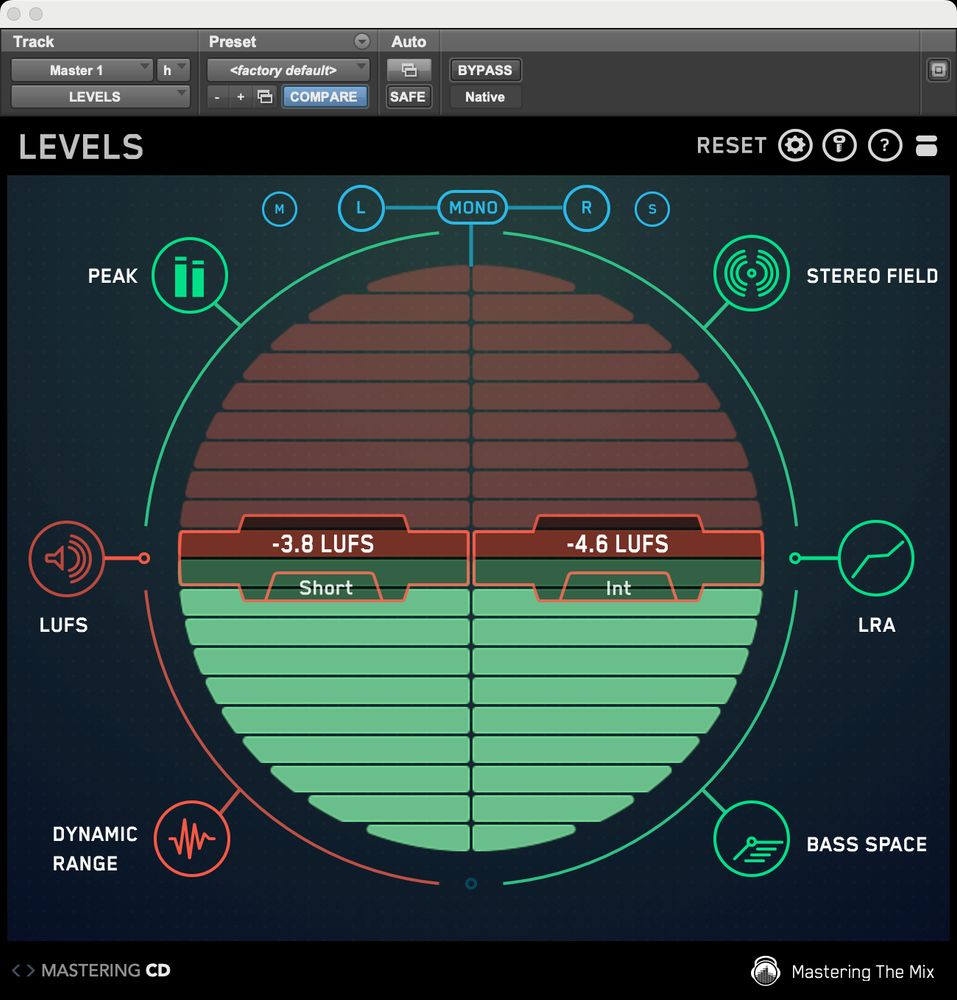
Task: Go to previous preset with left arrow
Action: pos(16,971)
